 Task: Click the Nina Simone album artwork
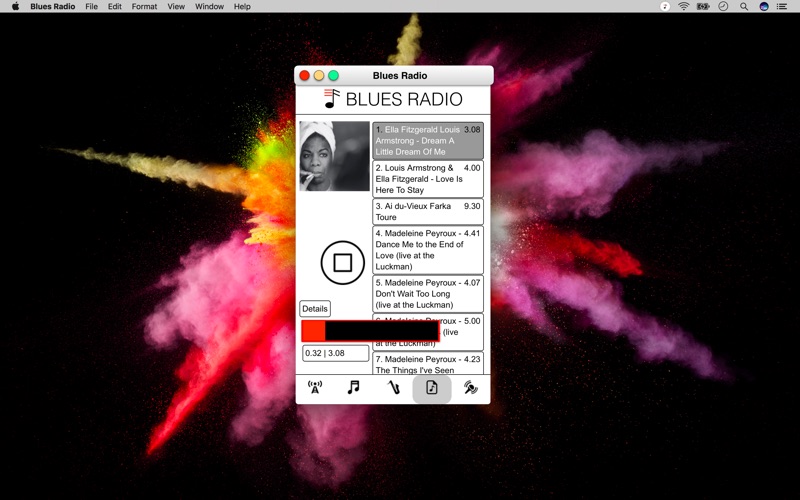(334, 156)
